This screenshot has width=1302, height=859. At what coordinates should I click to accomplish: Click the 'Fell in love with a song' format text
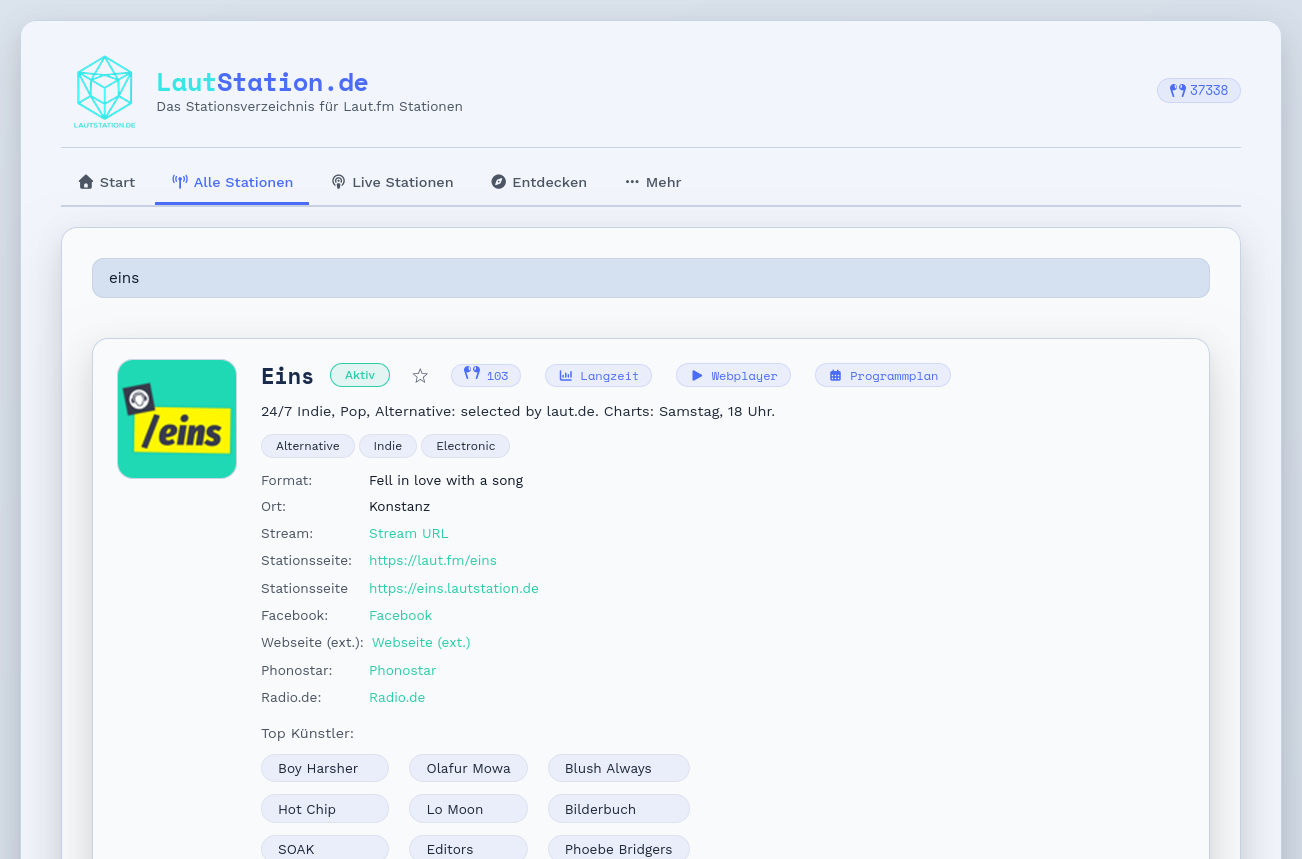446,480
